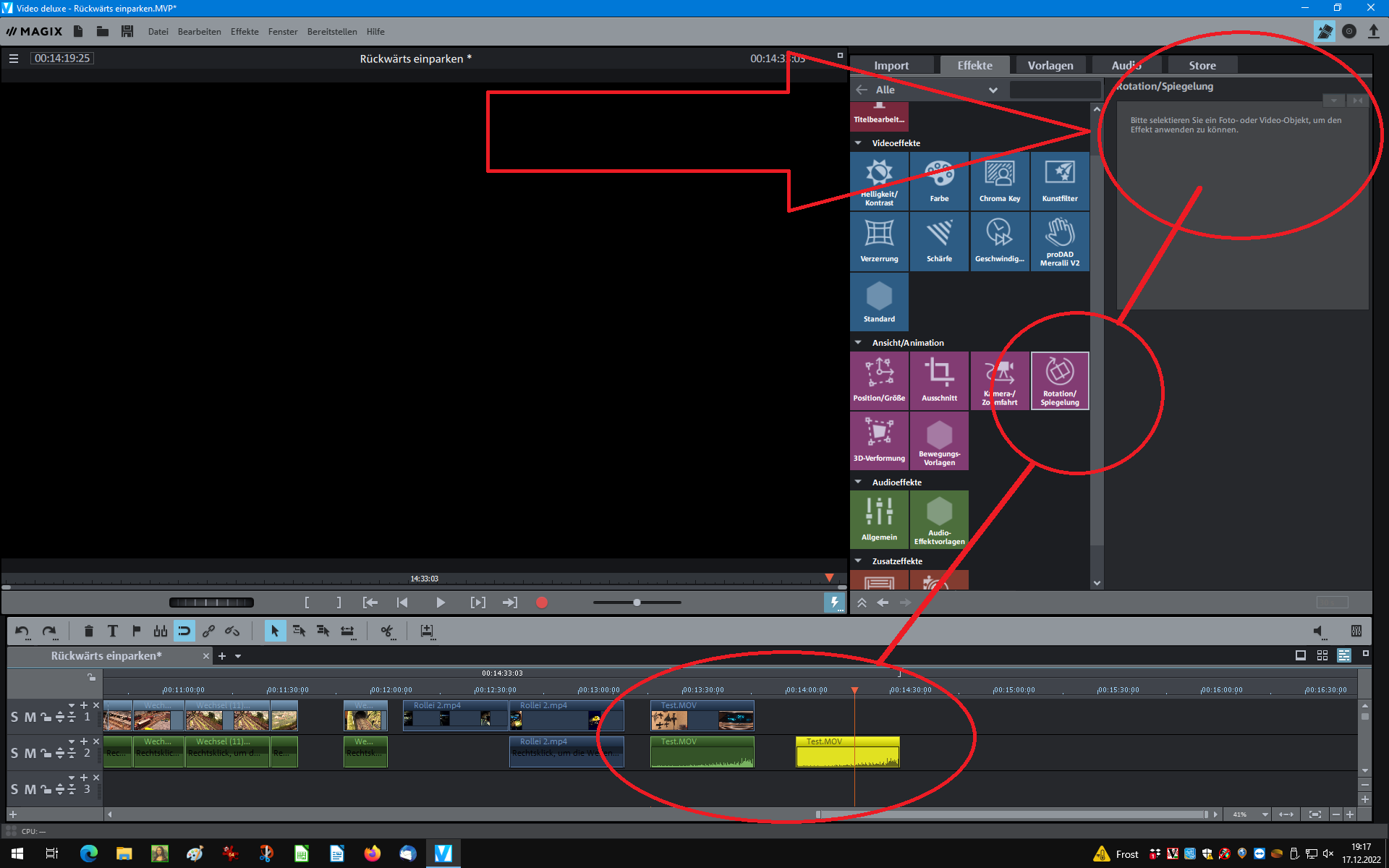Screen dimensions: 1389x868
Task: Adjust the preview shuttle slider knob
Action: [x=637, y=603]
